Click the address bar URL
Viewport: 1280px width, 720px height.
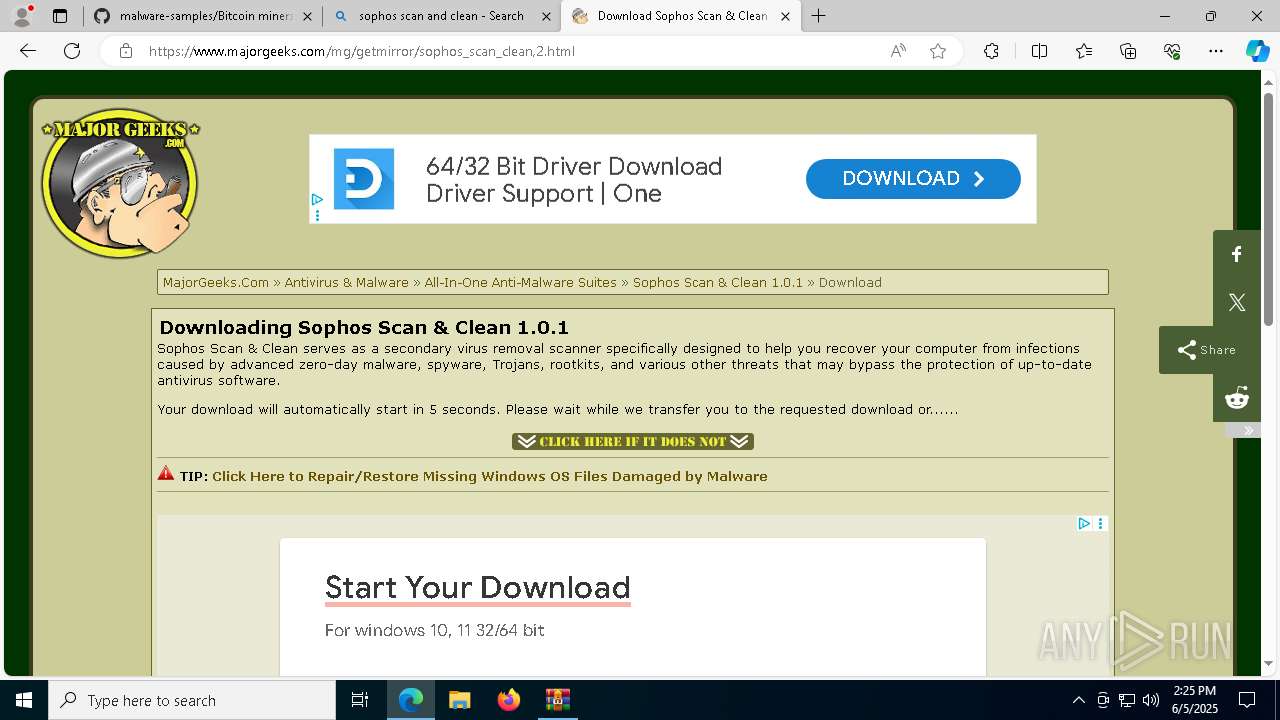(x=362, y=51)
